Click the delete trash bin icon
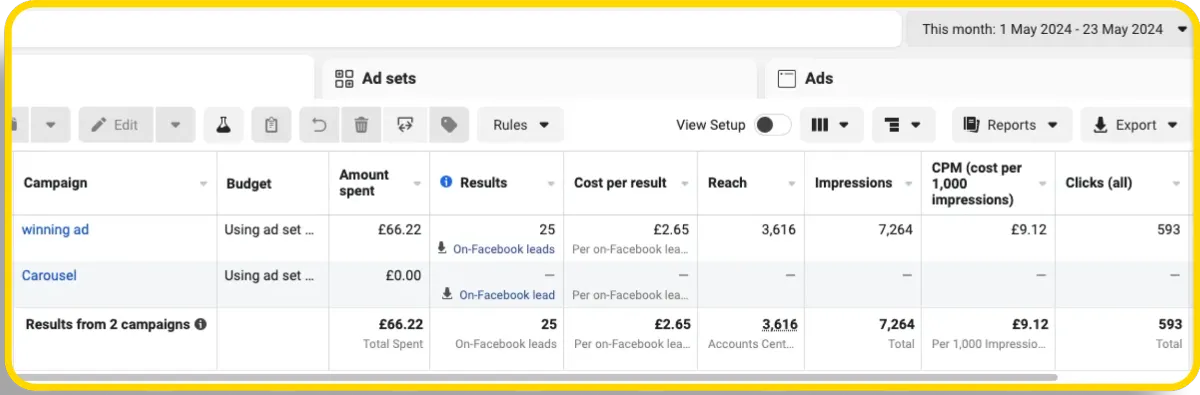Viewport: 1200px width, 395px height. (x=361, y=125)
